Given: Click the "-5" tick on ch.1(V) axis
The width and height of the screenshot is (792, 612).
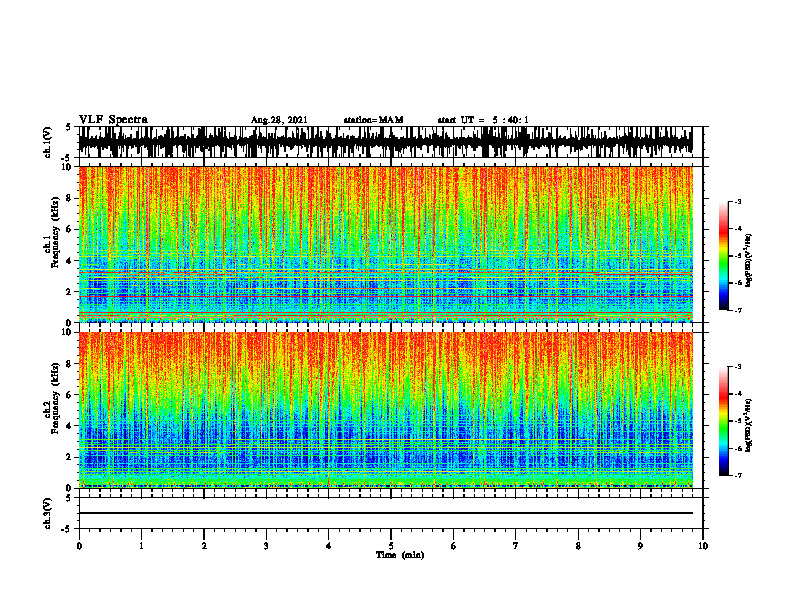Looking at the screenshot, I should point(67,158).
